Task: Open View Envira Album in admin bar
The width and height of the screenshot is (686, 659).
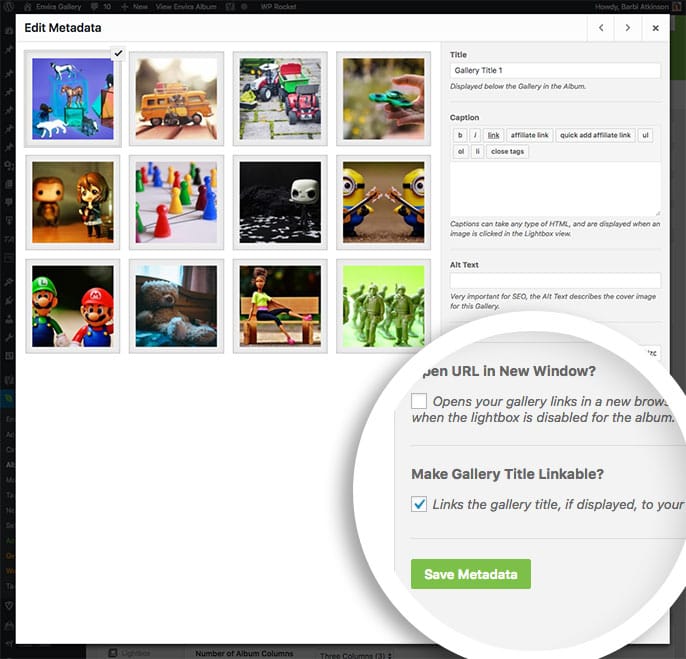Action: pyautogui.click(x=186, y=7)
